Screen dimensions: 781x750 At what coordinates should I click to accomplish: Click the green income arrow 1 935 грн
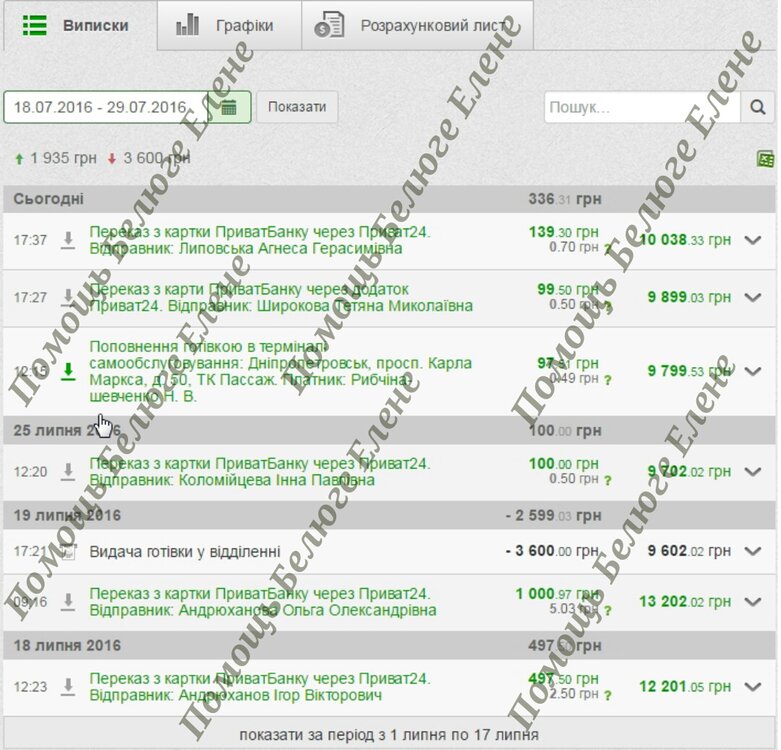tap(19, 159)
